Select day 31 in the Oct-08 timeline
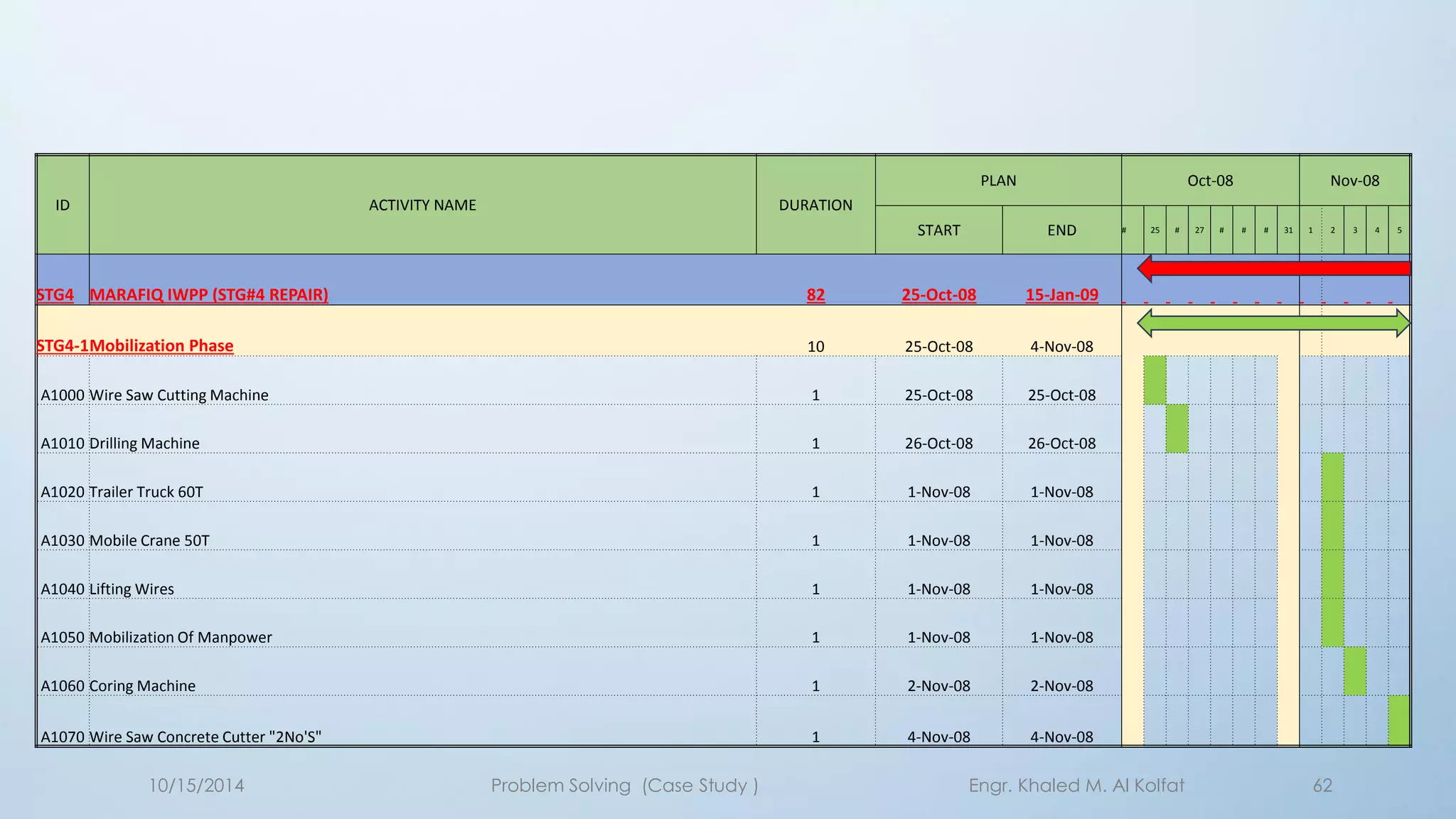Screen dimensions: 1456x819 coord(1288,230)
